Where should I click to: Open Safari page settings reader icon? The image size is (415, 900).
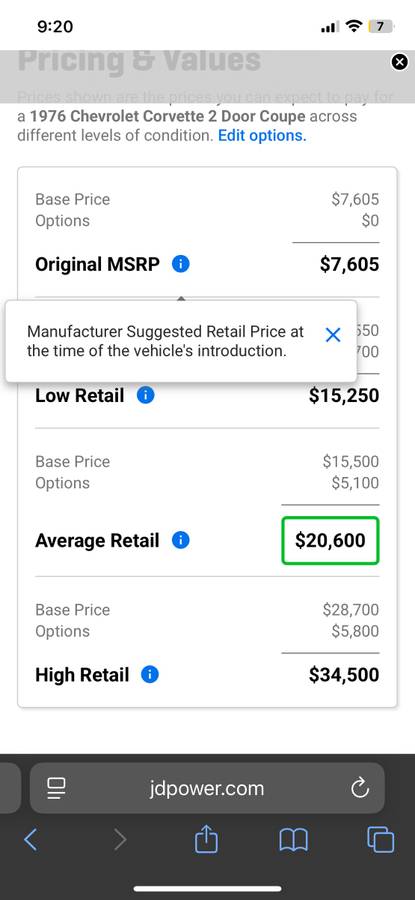tap(58, 788)
